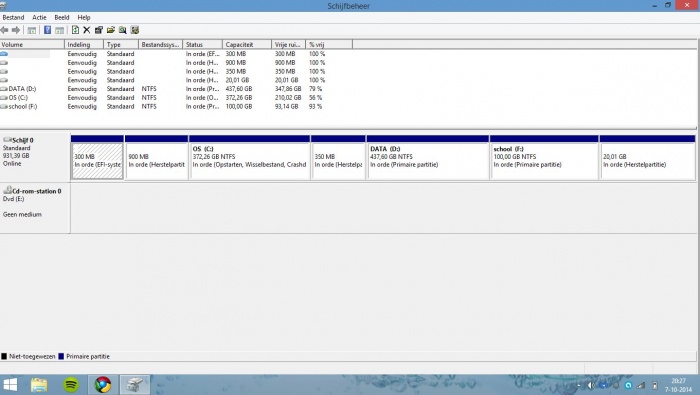The width and height of the screenshot is (700, 395).
Task: Sort by the Status column header
Action: click(202, 45)
